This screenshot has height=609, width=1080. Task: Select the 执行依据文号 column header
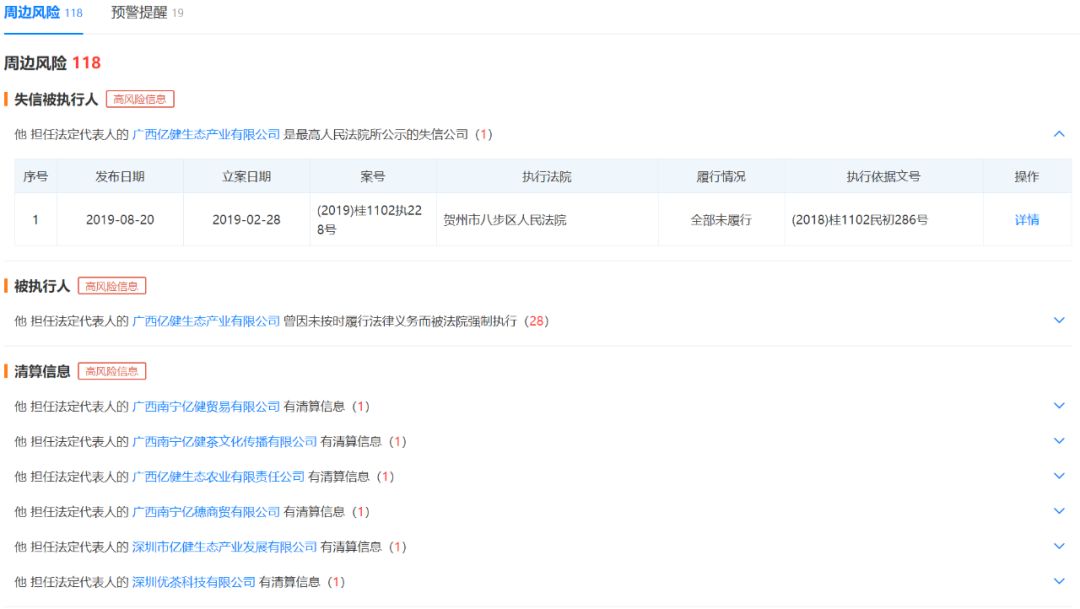pyautogui.click(x=884, y=176)
